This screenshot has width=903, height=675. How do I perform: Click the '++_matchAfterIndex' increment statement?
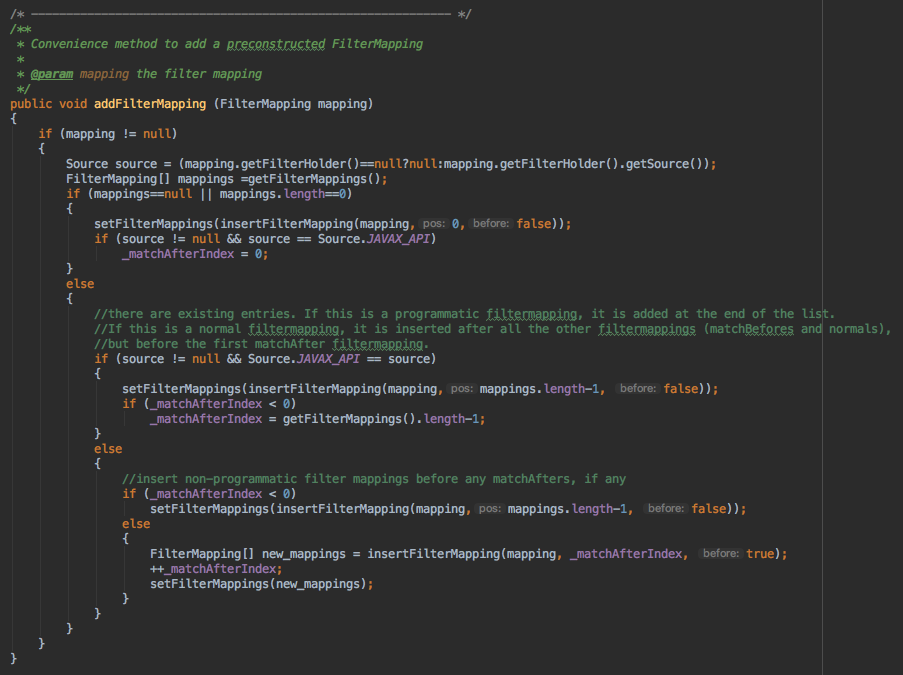(214, 568)
